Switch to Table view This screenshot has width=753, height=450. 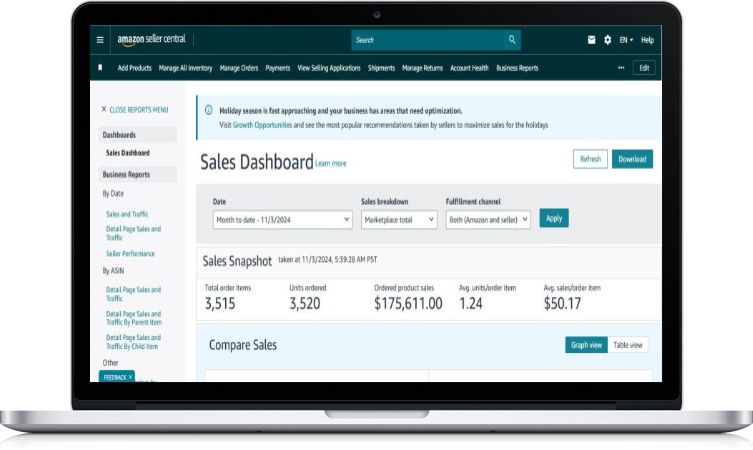click(628, 345)
